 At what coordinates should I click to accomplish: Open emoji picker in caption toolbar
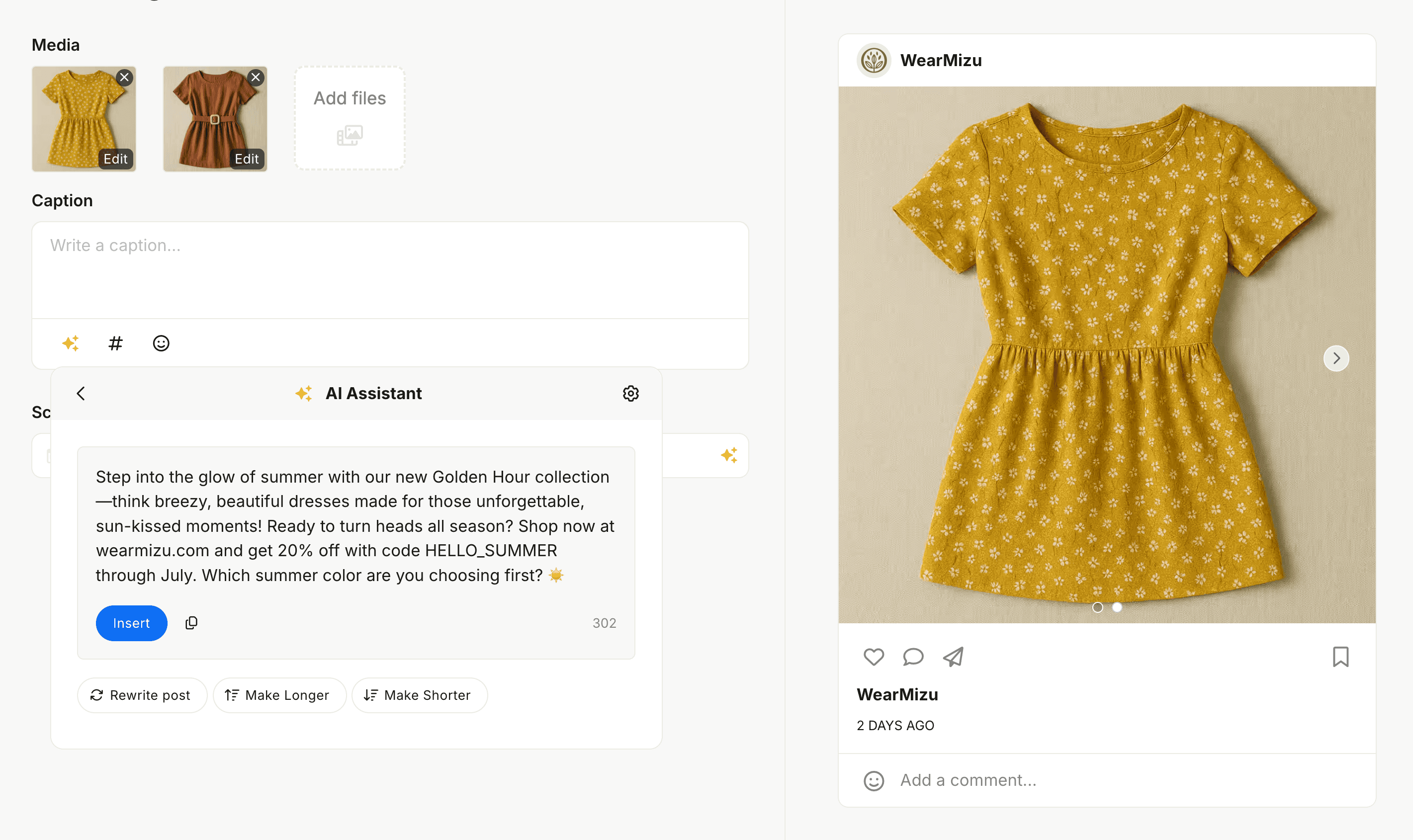tap(161, 343)
